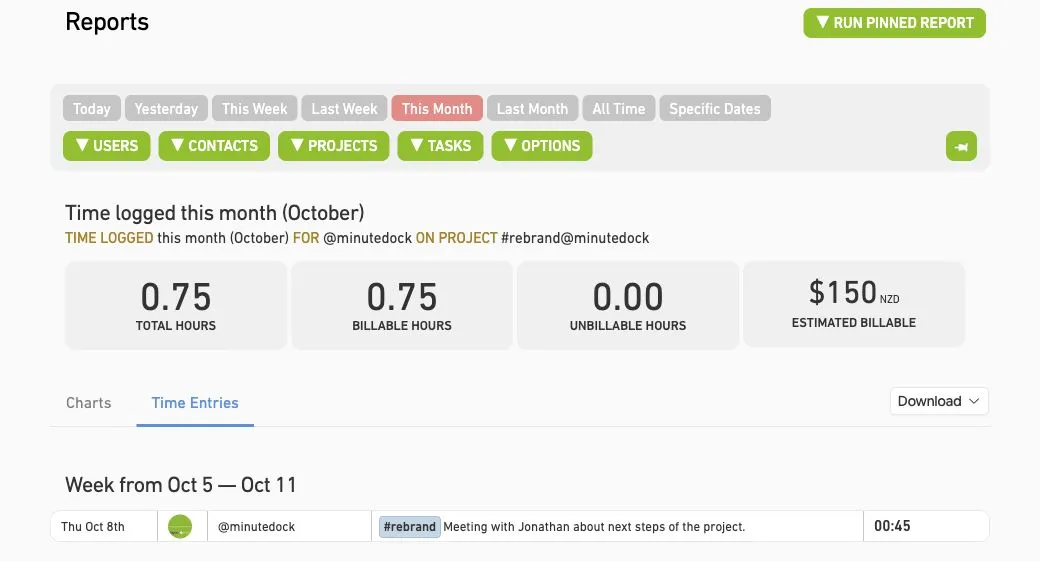Switch to the Charts tab
1040x561 pixels.
pos(88,403)
